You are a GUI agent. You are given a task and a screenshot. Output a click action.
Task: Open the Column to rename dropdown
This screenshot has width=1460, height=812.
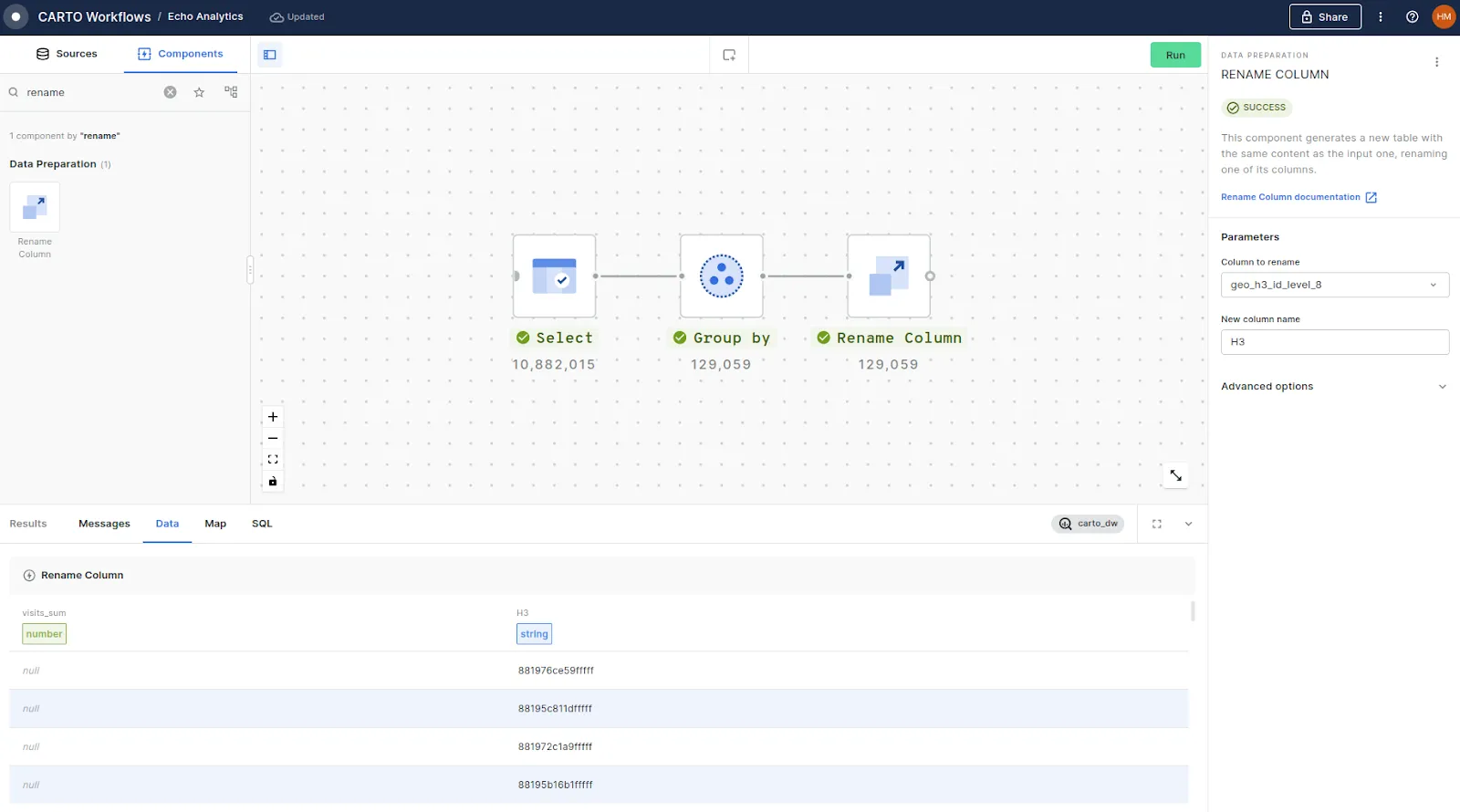tap(1334, 285)
